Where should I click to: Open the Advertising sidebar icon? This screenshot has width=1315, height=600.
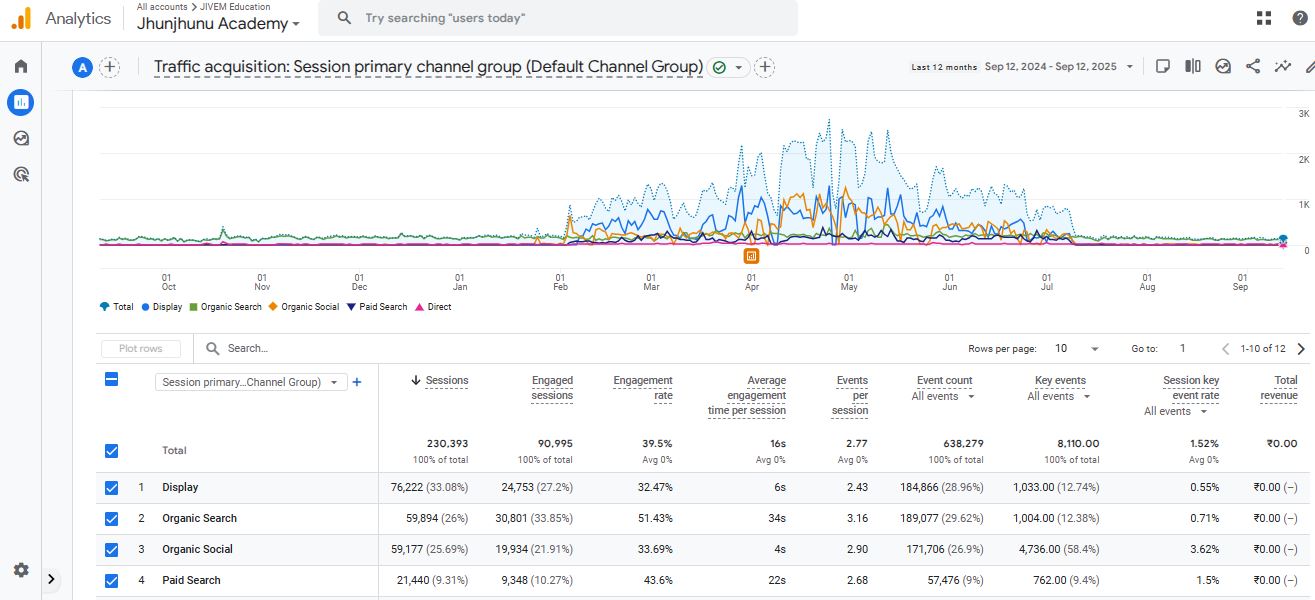tap(21, 174)
